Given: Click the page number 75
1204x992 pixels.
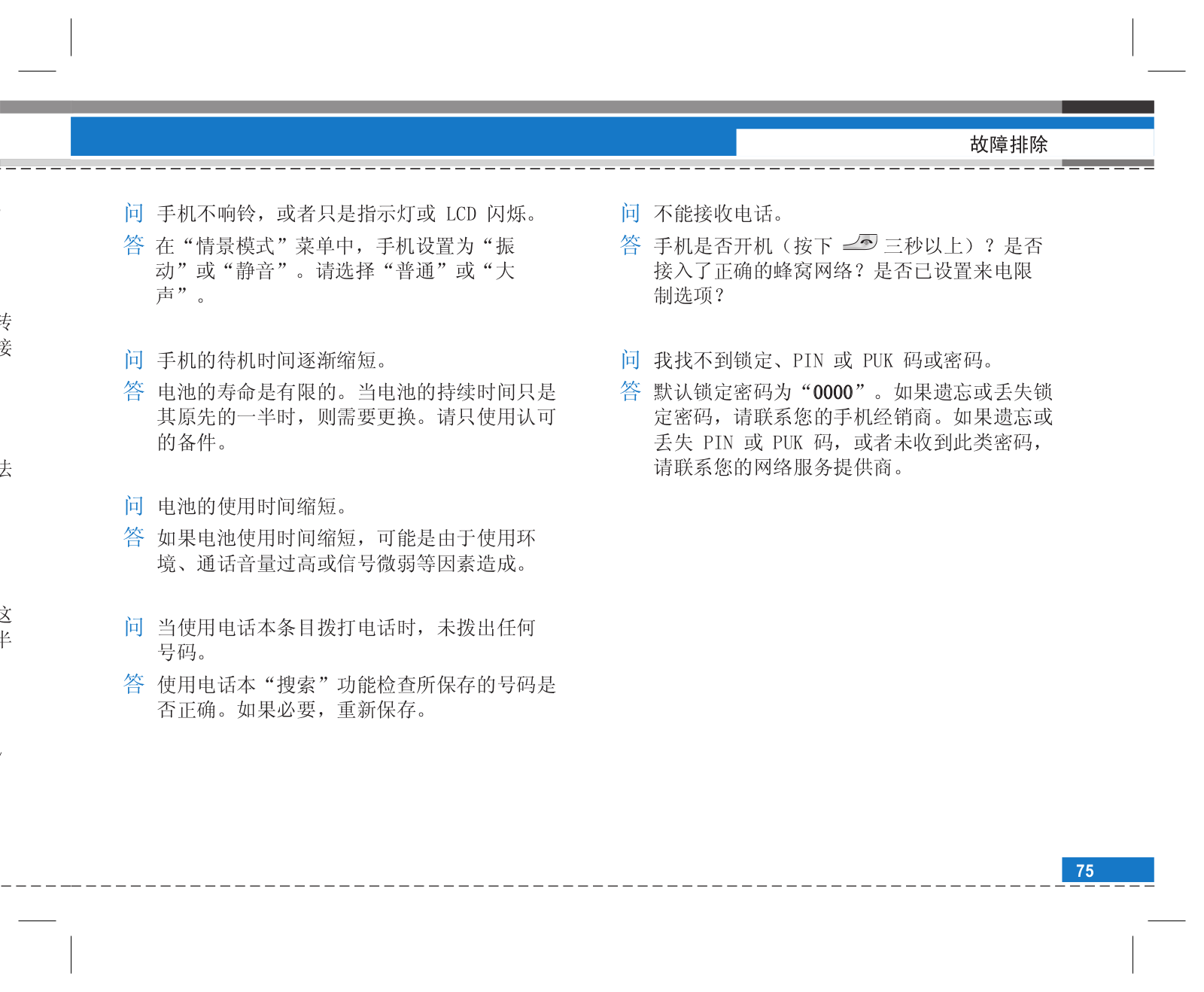Looking at the screenshot, I should click(x=1084, y=871).
